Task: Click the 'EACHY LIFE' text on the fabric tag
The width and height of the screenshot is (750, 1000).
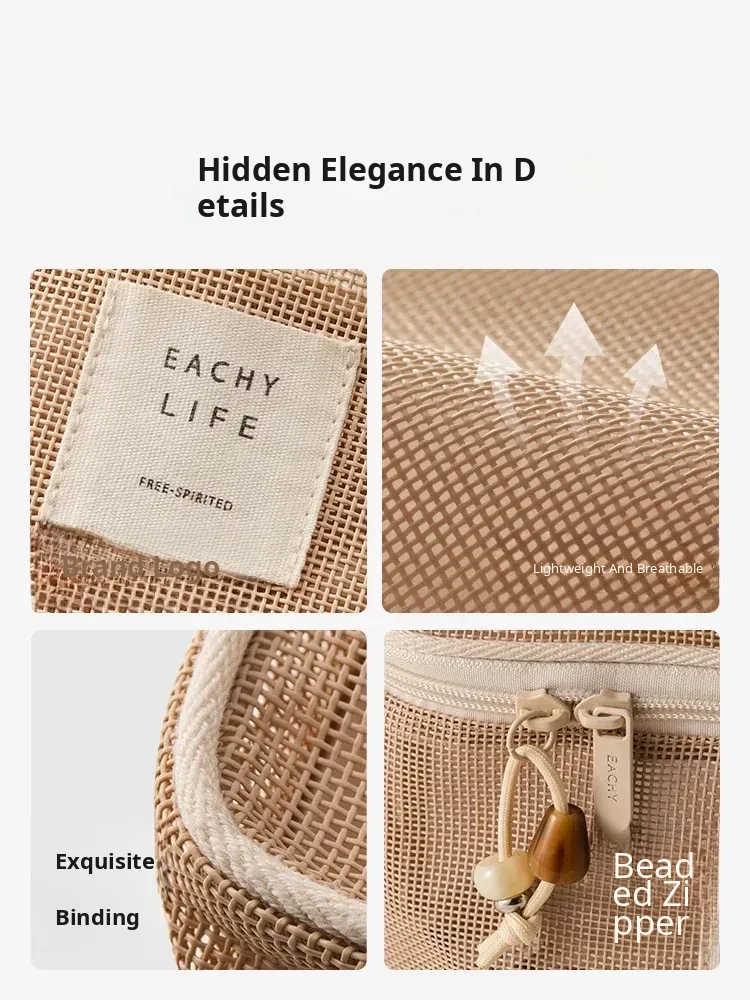Action: pyautogui.click(x=219, y=393)
